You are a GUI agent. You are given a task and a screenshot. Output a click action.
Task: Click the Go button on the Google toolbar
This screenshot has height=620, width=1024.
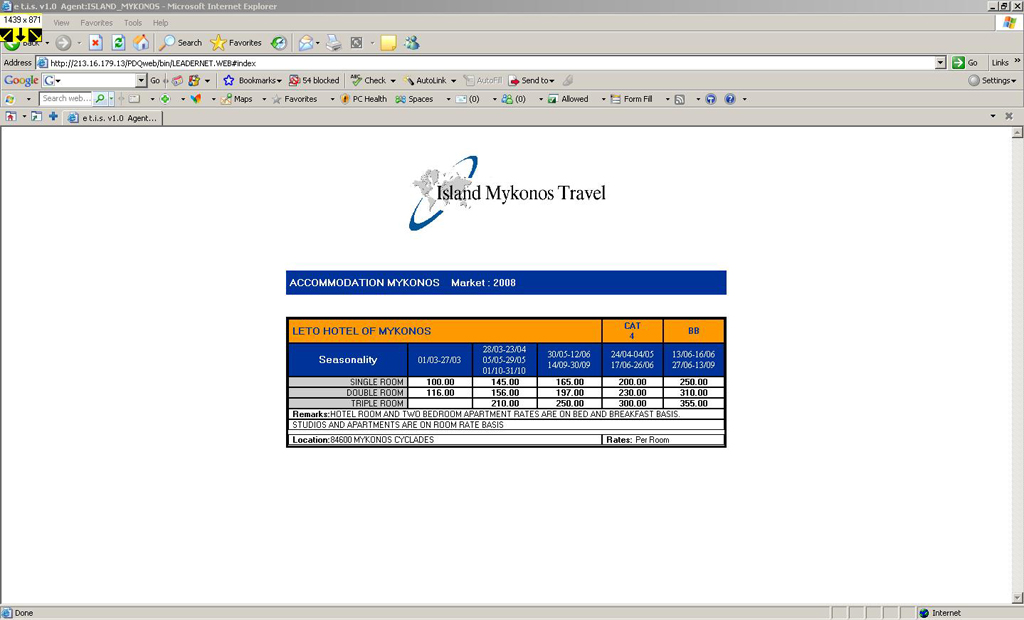(155, 80)
